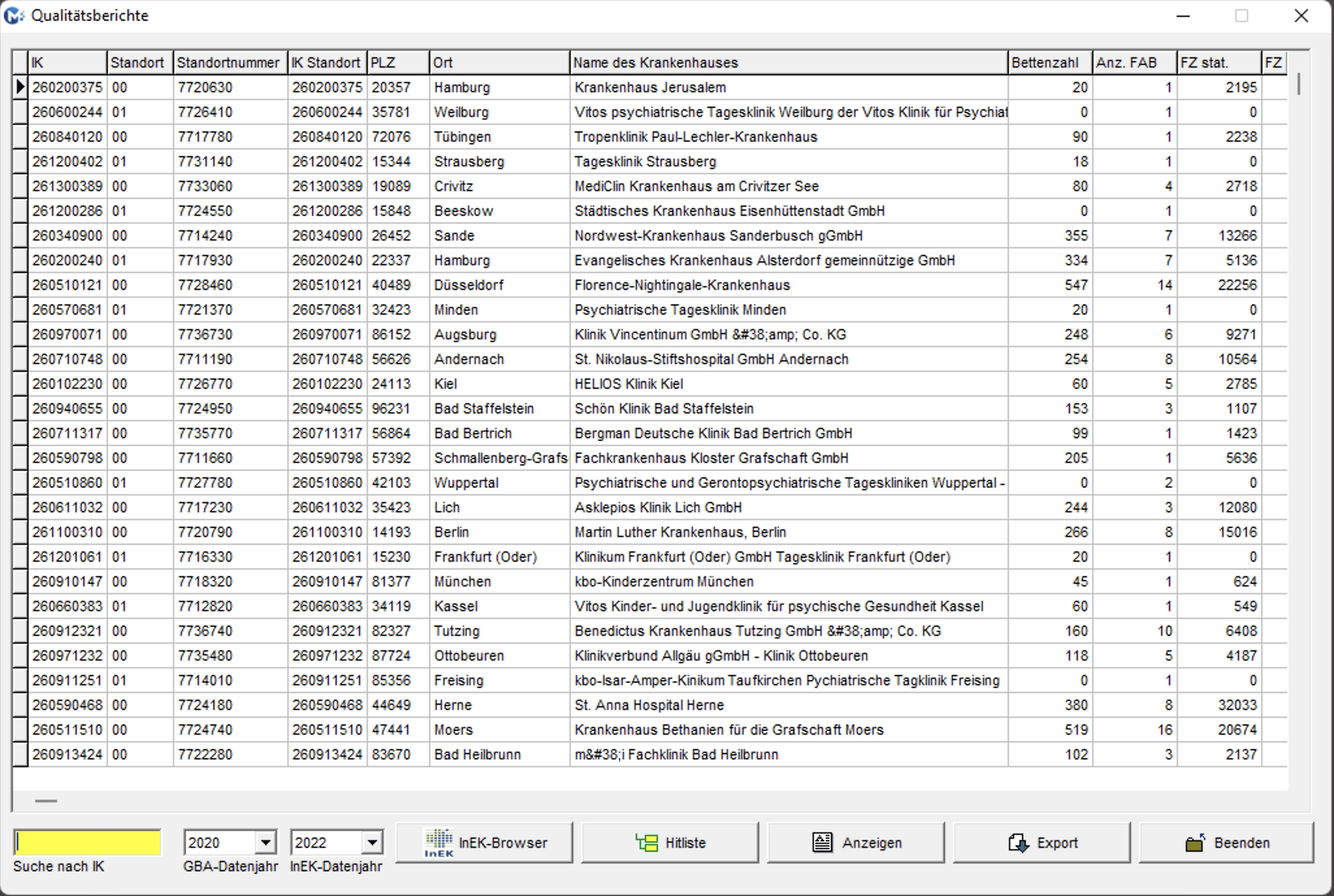Click the Standortnummer cell 7712820

(x=231, y=606)
